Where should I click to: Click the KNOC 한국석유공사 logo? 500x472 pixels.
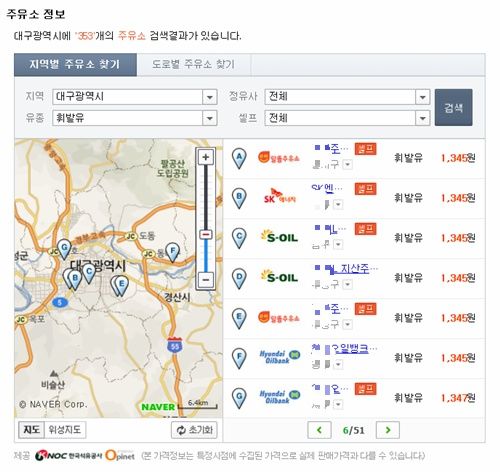coord(68,455)
